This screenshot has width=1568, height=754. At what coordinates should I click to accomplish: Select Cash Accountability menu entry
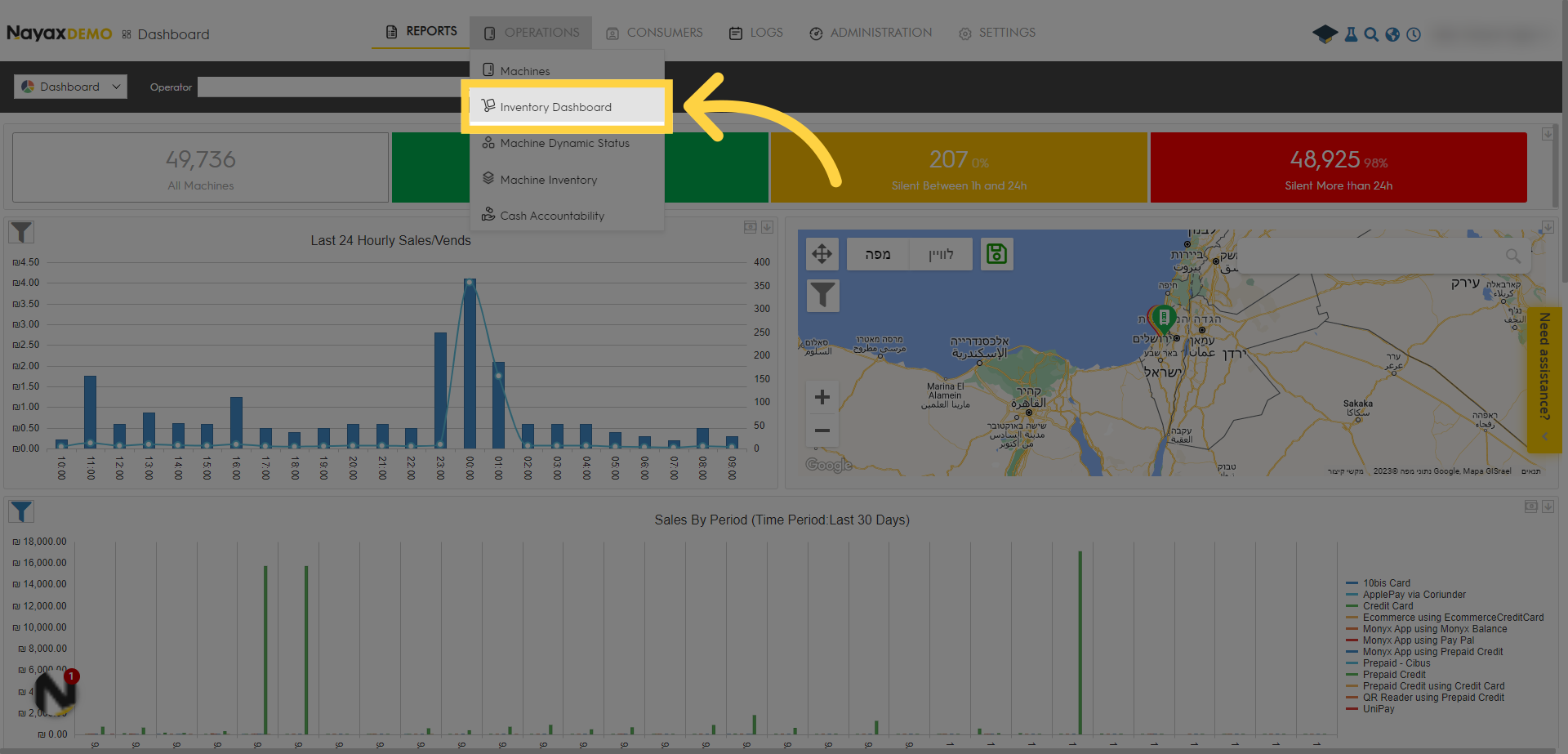coord(567,216)
